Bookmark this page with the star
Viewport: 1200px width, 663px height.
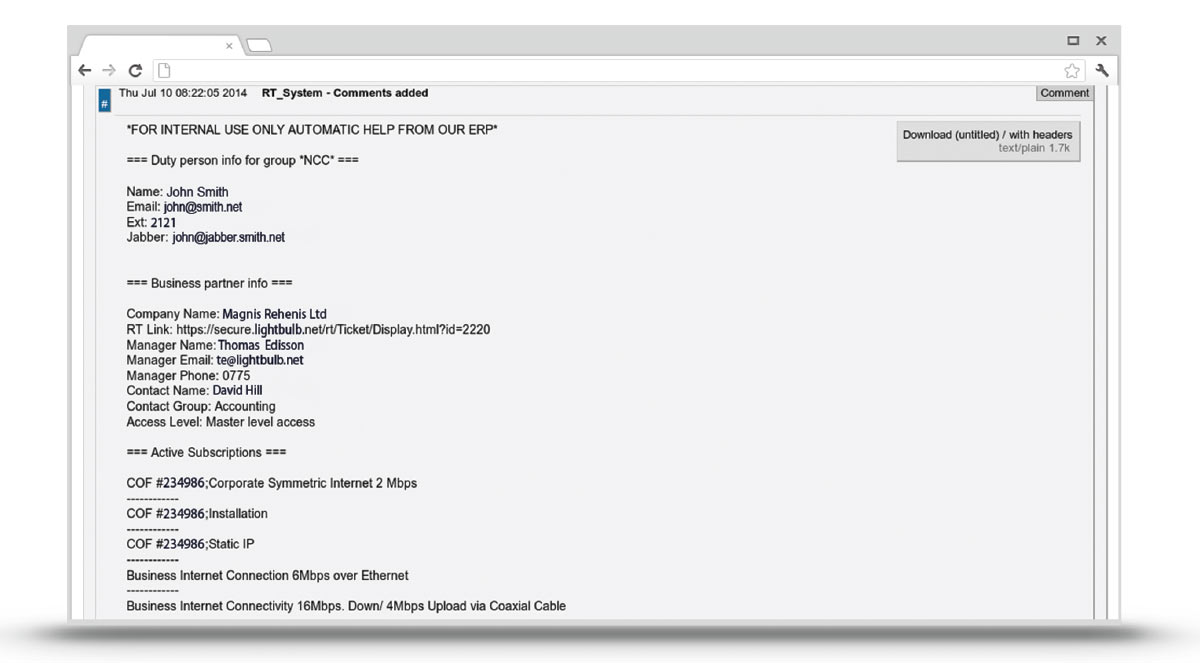[1072, 71]
